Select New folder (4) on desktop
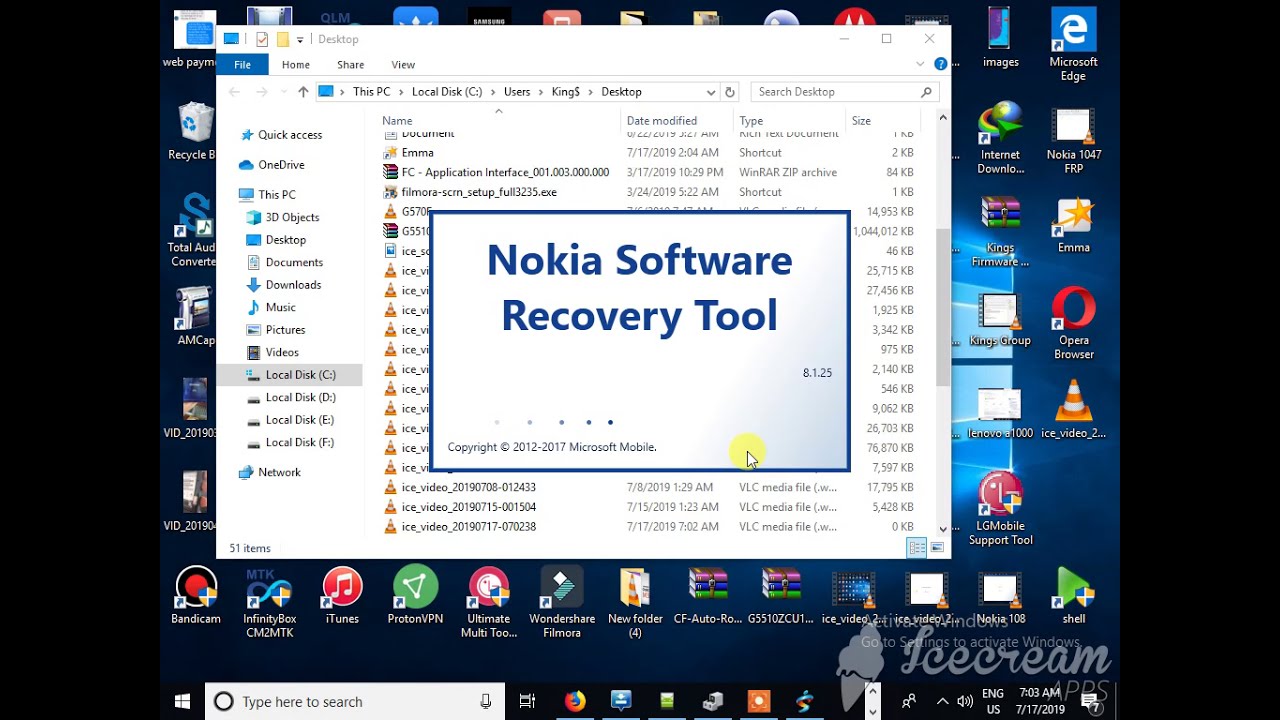The image size is (1280, 720). (x=635, y=603)
